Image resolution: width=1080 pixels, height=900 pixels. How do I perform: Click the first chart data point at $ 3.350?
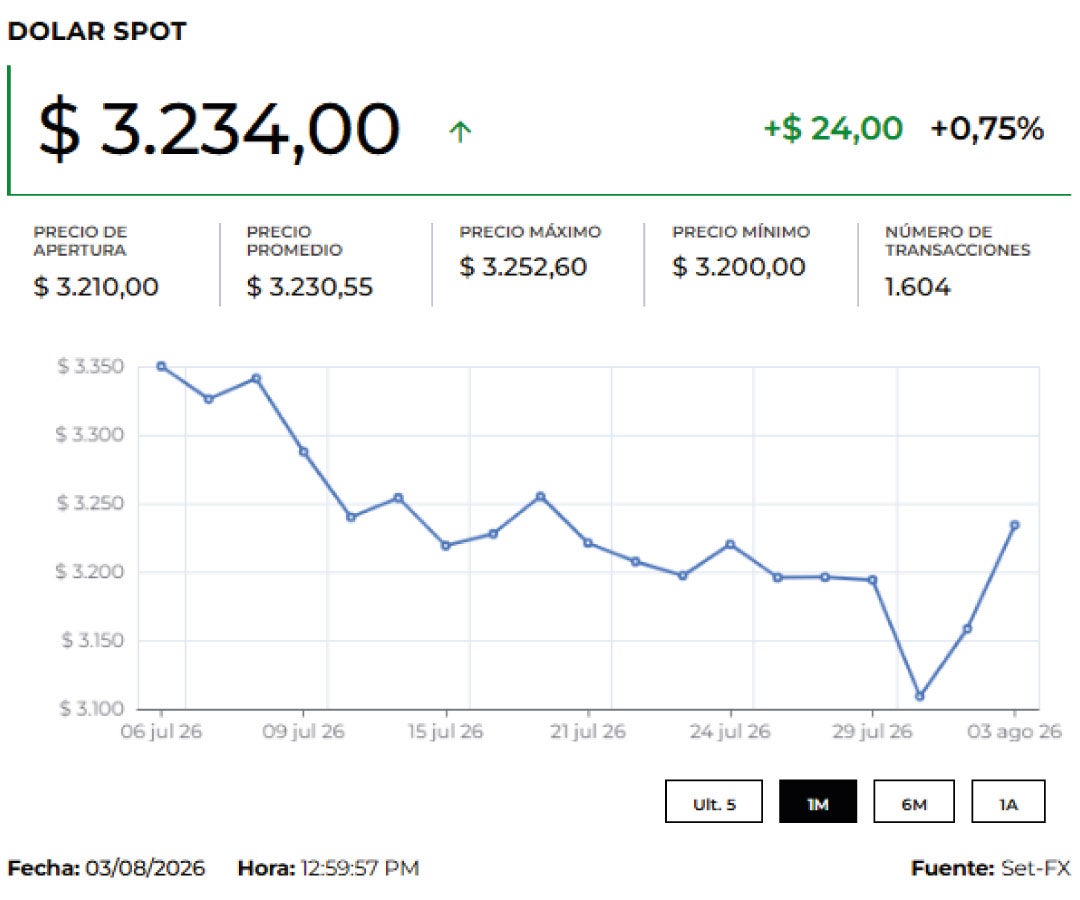(161, 366)
